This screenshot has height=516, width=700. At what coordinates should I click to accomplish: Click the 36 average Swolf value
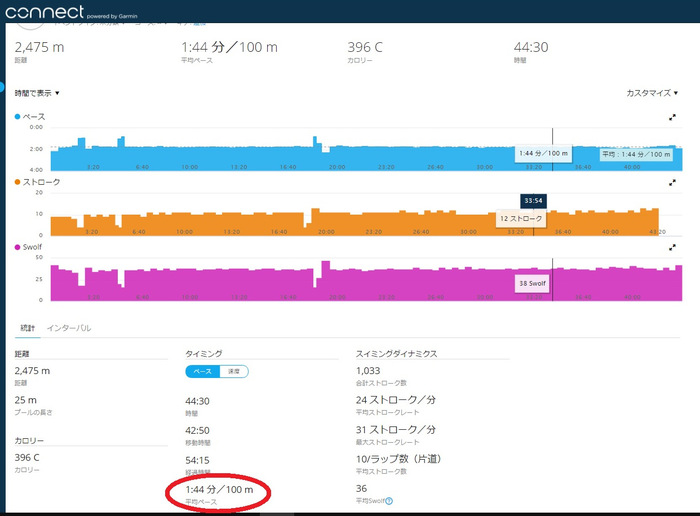click(x=361, y=489)
